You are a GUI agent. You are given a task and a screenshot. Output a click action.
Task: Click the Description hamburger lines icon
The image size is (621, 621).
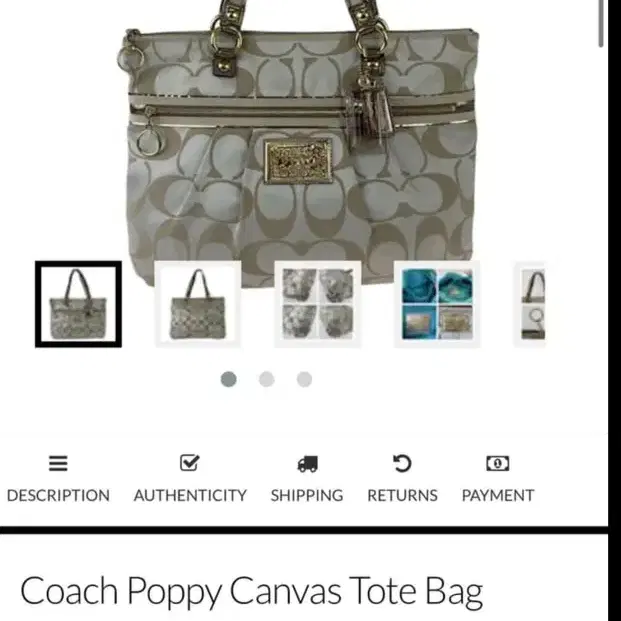[58, 463]
